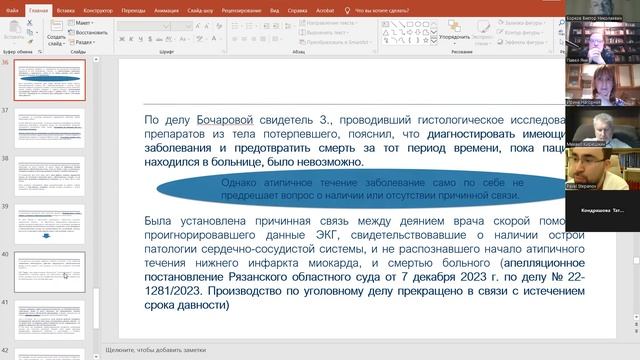Select slide 39 thumbnail
Screen dimensions: 640x360
tap(50, 224)
